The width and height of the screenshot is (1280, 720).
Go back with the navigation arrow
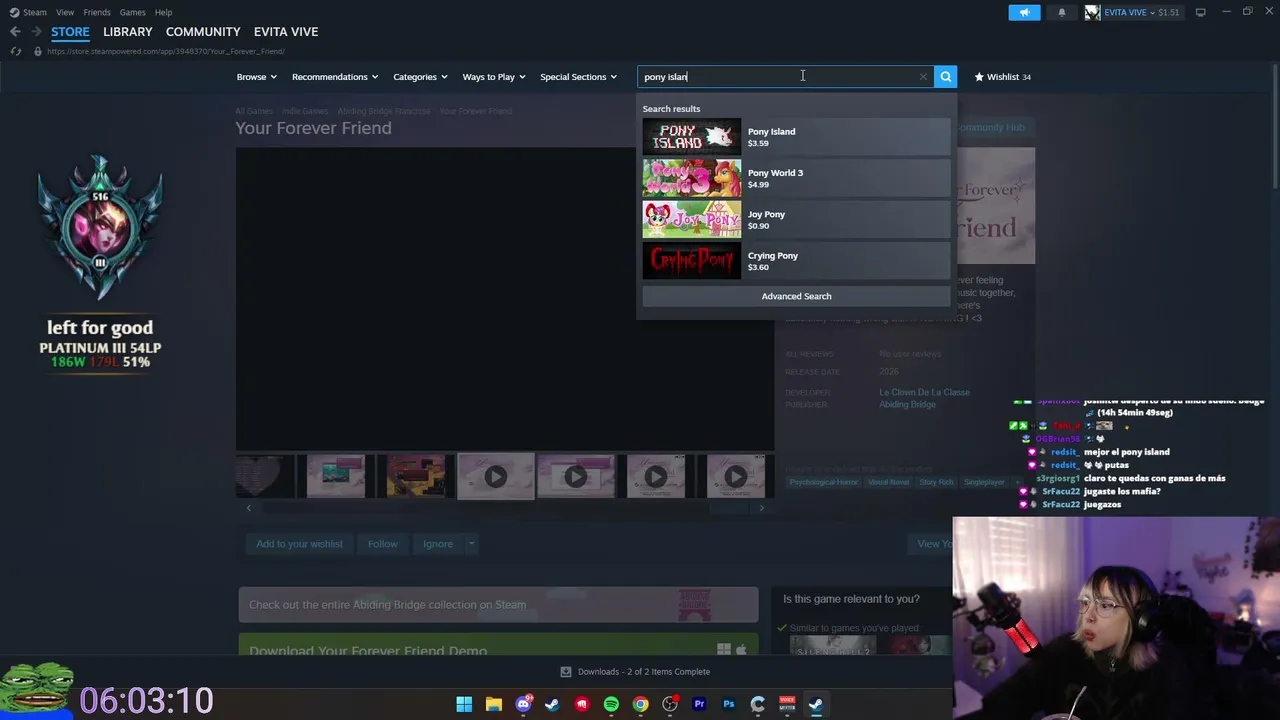point(15,32)
